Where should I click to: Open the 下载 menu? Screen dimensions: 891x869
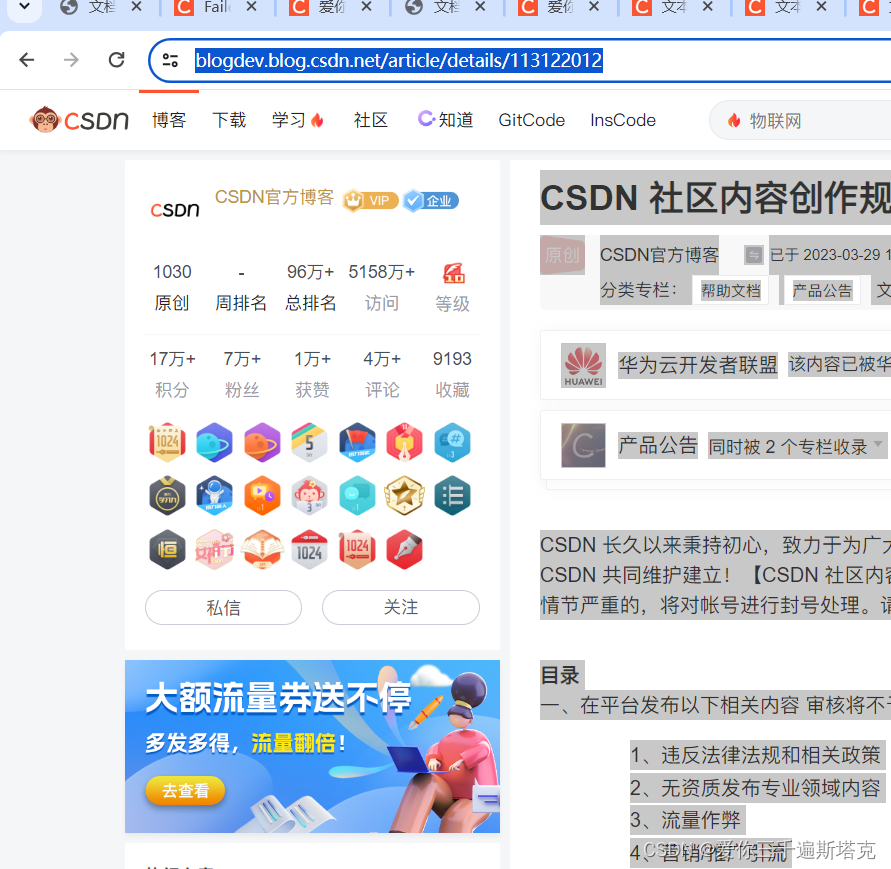click(230, 120)
